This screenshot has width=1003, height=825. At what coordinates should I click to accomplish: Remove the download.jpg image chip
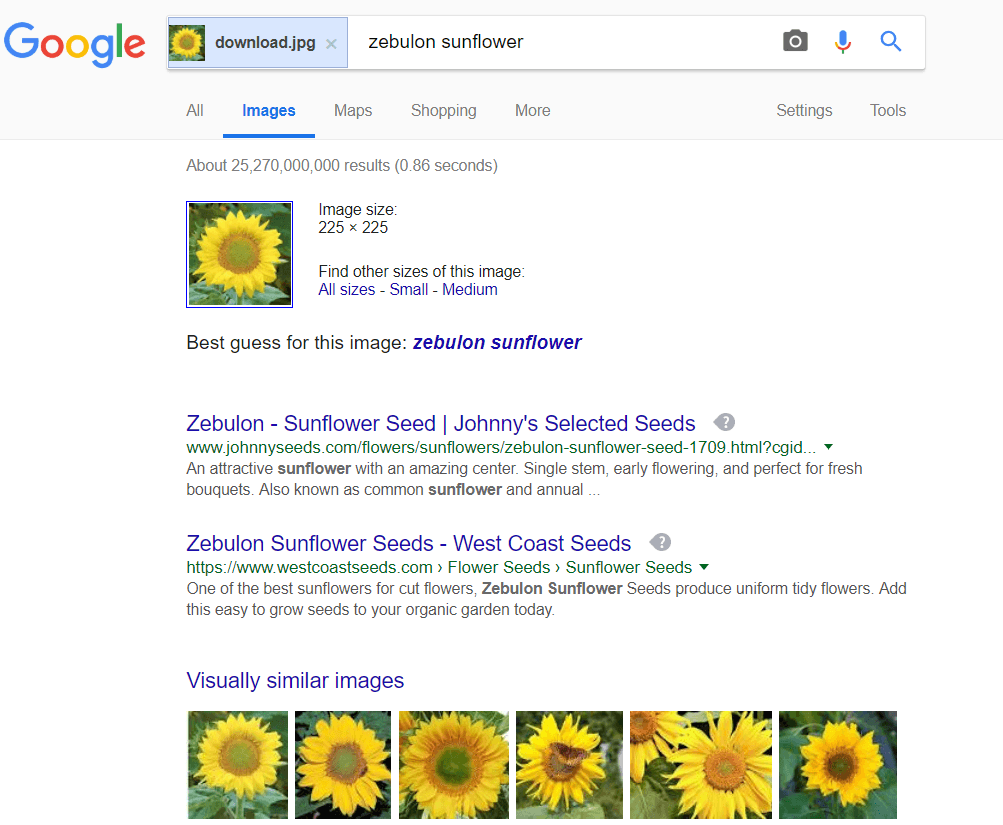click(330, 44)
